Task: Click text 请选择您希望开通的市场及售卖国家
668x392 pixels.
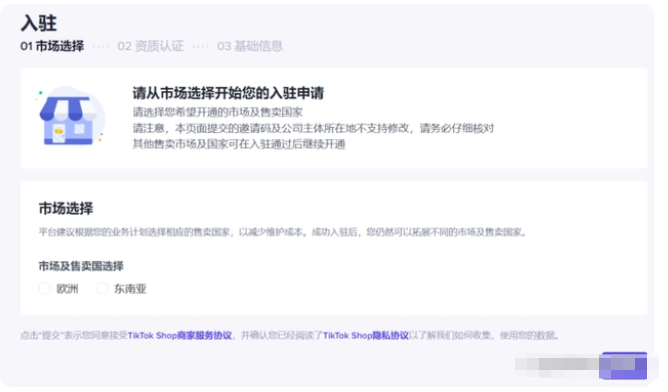Action: pyautogui.click(x=218, y=112)
